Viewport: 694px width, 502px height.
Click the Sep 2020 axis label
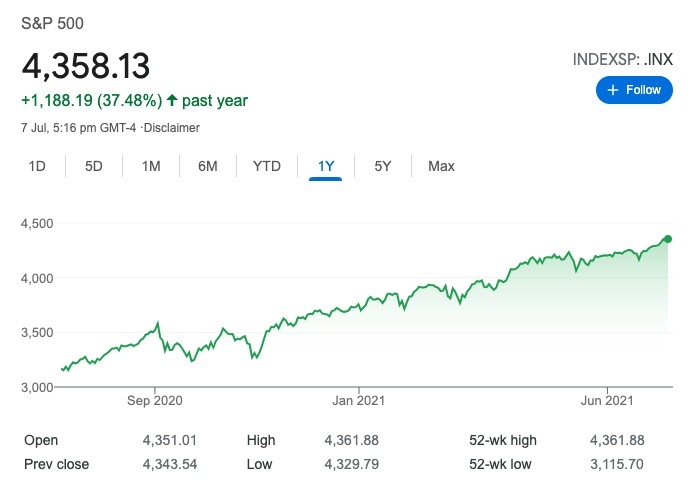[x=156, y=401]
